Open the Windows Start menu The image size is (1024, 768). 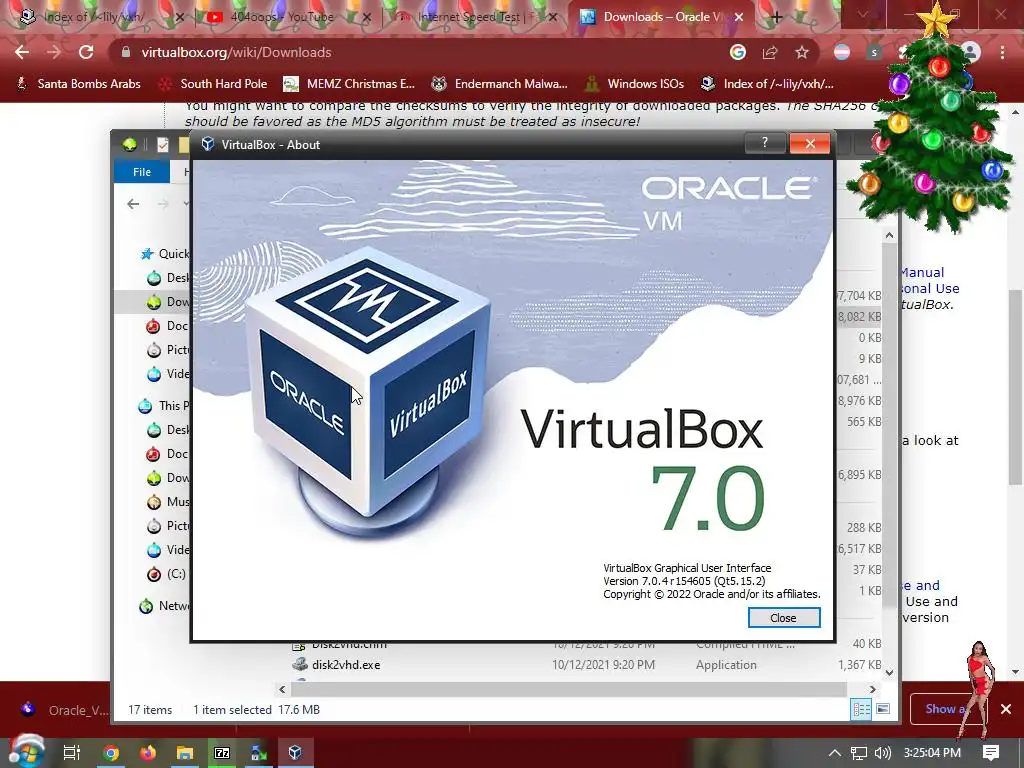pyautogui.click(x=25, y=752)
